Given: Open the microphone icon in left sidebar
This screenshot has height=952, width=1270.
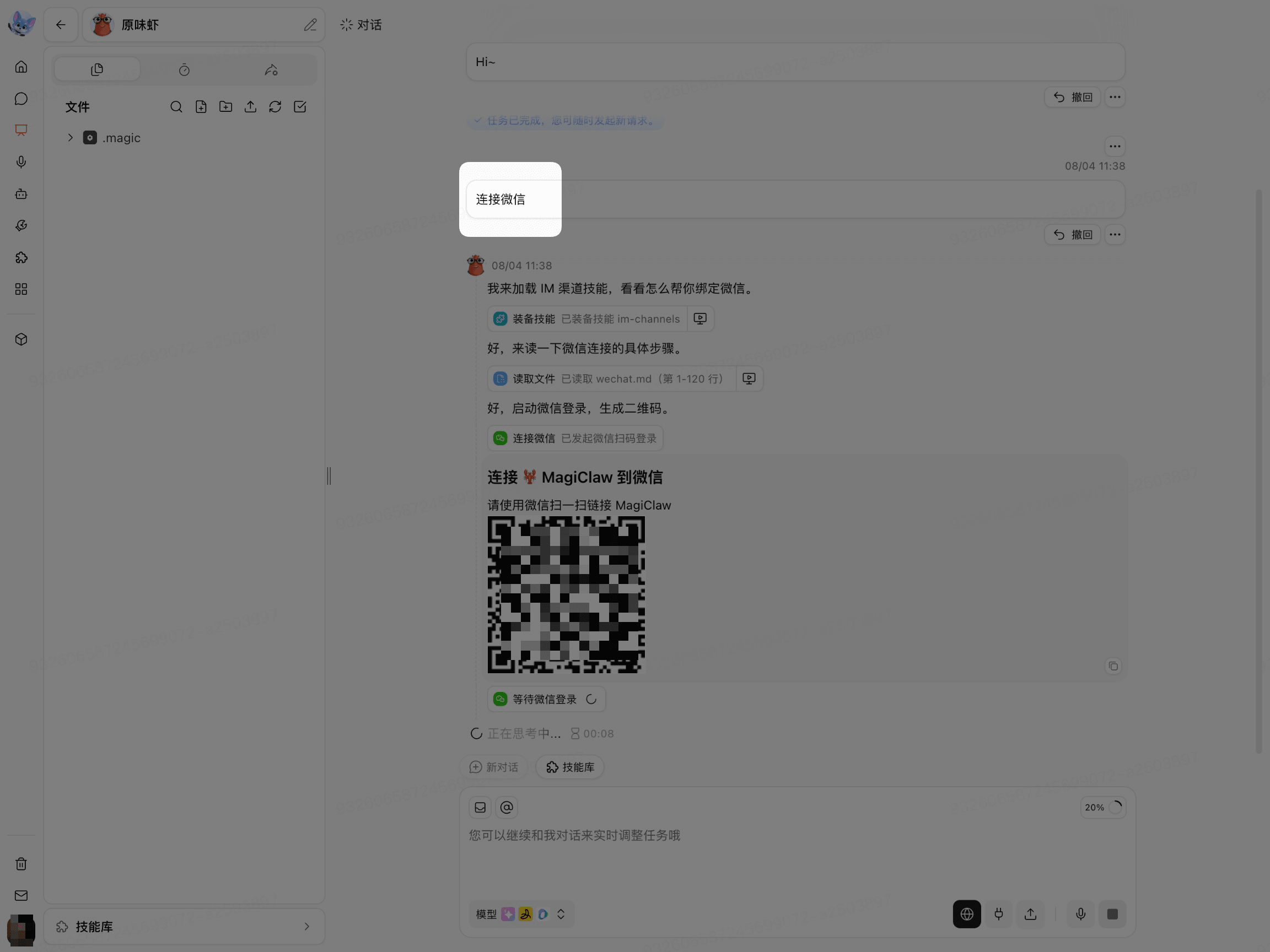Looking at the screenshot, I should click(21, 162).
